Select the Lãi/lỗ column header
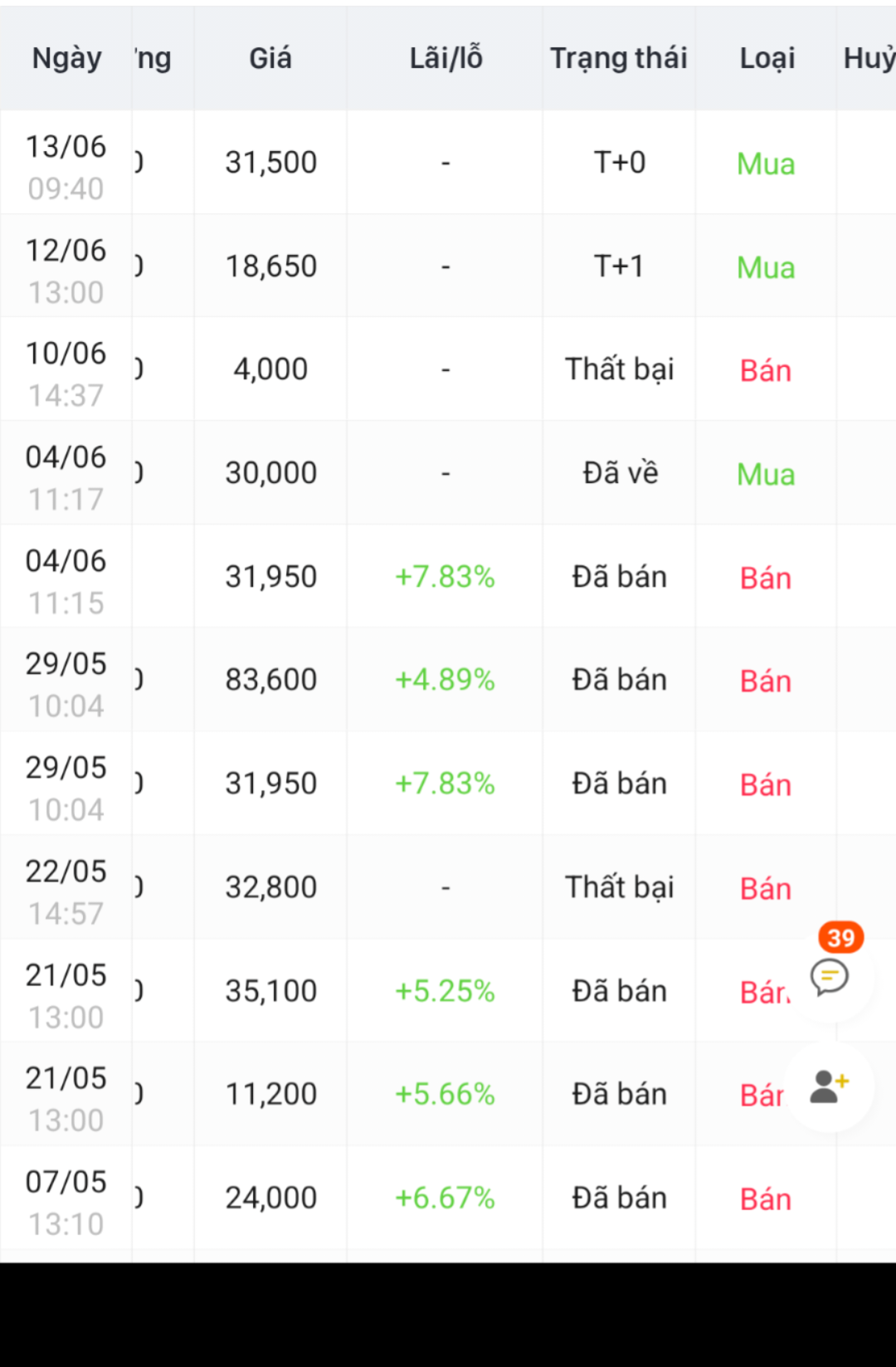This screenshot has height=1367, width=896. [446, 58]
